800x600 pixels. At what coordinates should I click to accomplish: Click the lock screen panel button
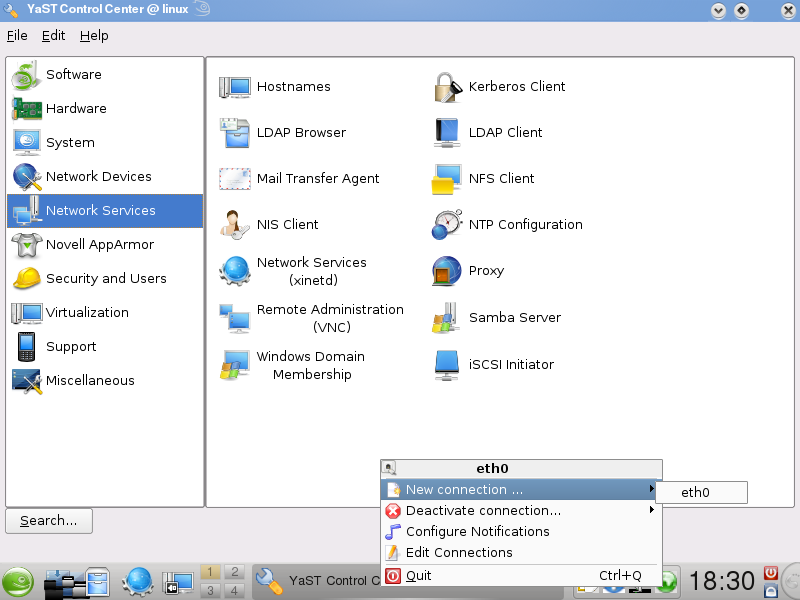[x=770, y=591]
